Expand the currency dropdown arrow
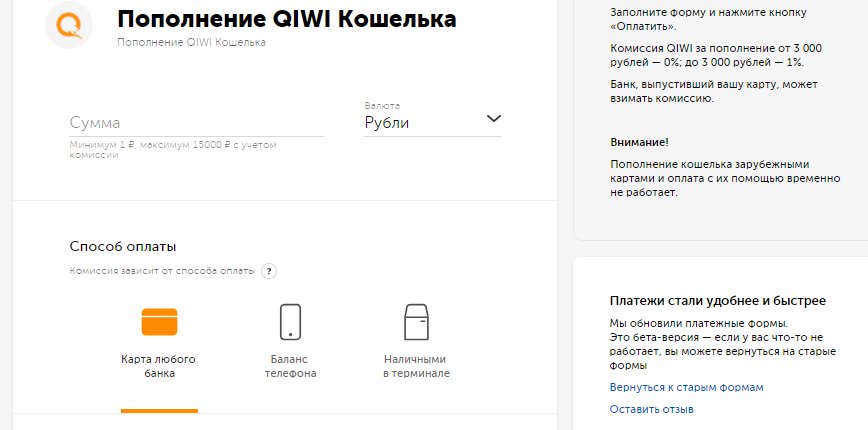The width and height of the screenshot is (868, 430). click(493, 118)
